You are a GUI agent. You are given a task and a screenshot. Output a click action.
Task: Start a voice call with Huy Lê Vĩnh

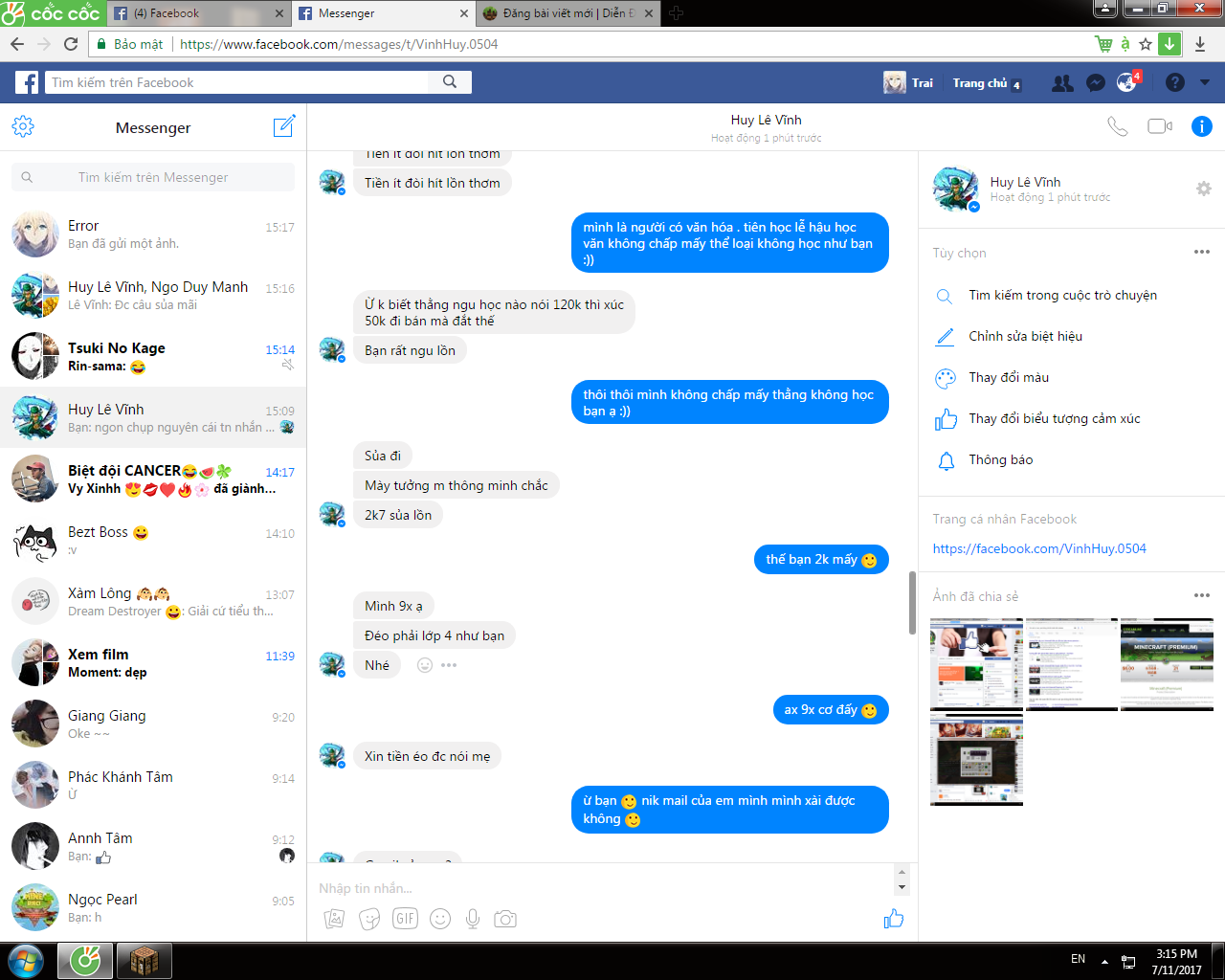pyautogui.click(x=1117, y=126)
